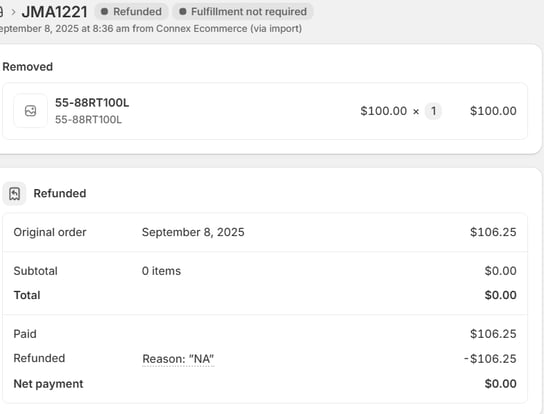Click the refunded receipt icon
544x414 pixels.
(x=14, y=194)
